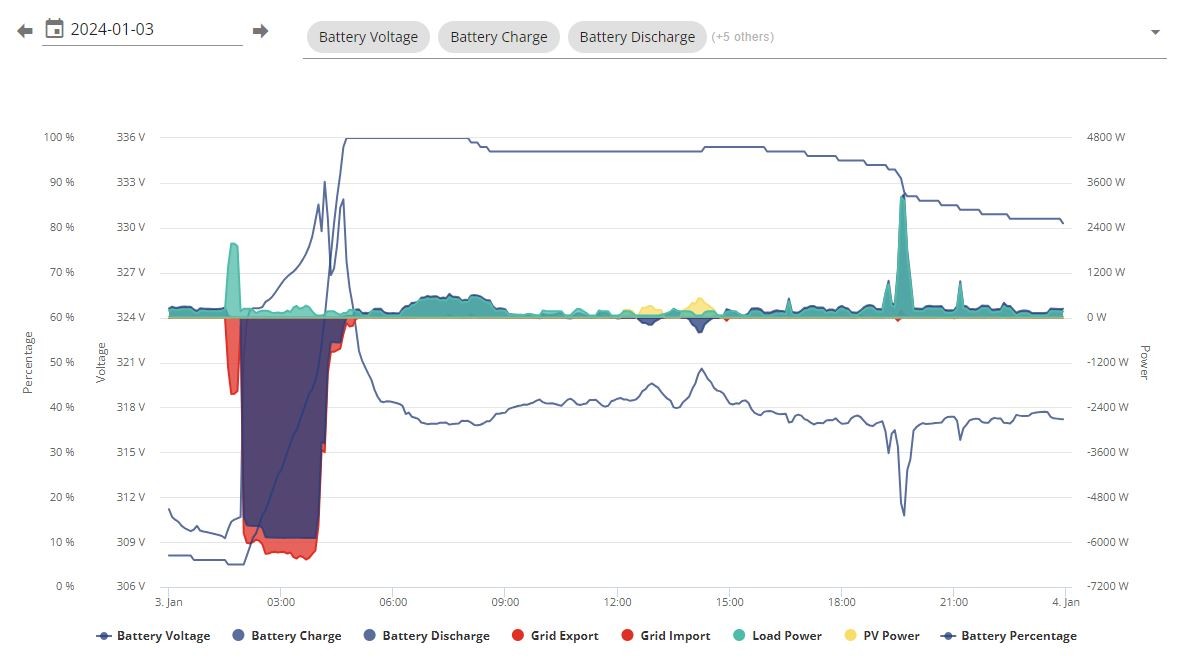Go to next day with right arrow

(x=260, y=31)
